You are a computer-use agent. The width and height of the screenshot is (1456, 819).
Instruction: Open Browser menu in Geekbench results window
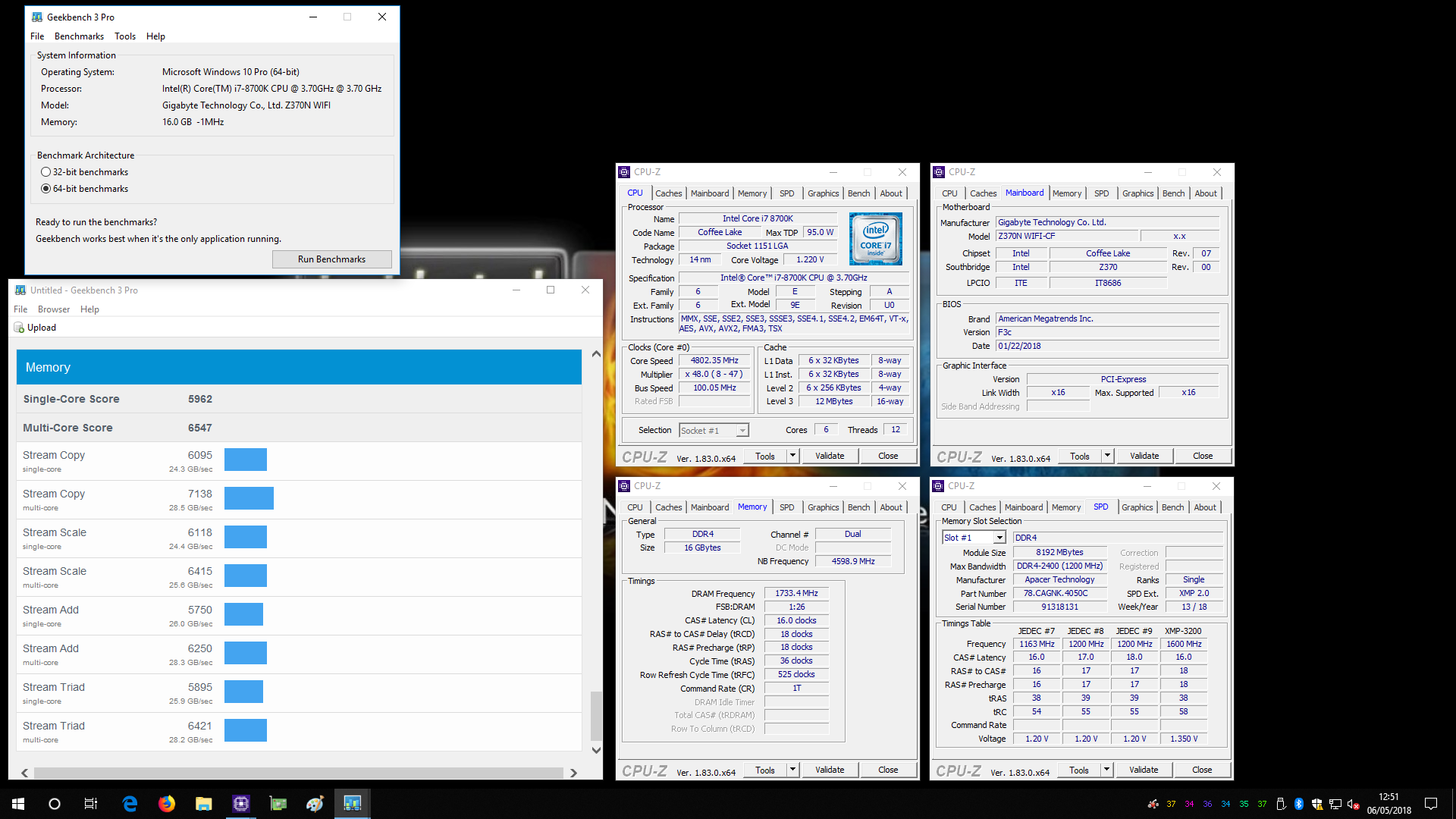click(x=54, y=309)
